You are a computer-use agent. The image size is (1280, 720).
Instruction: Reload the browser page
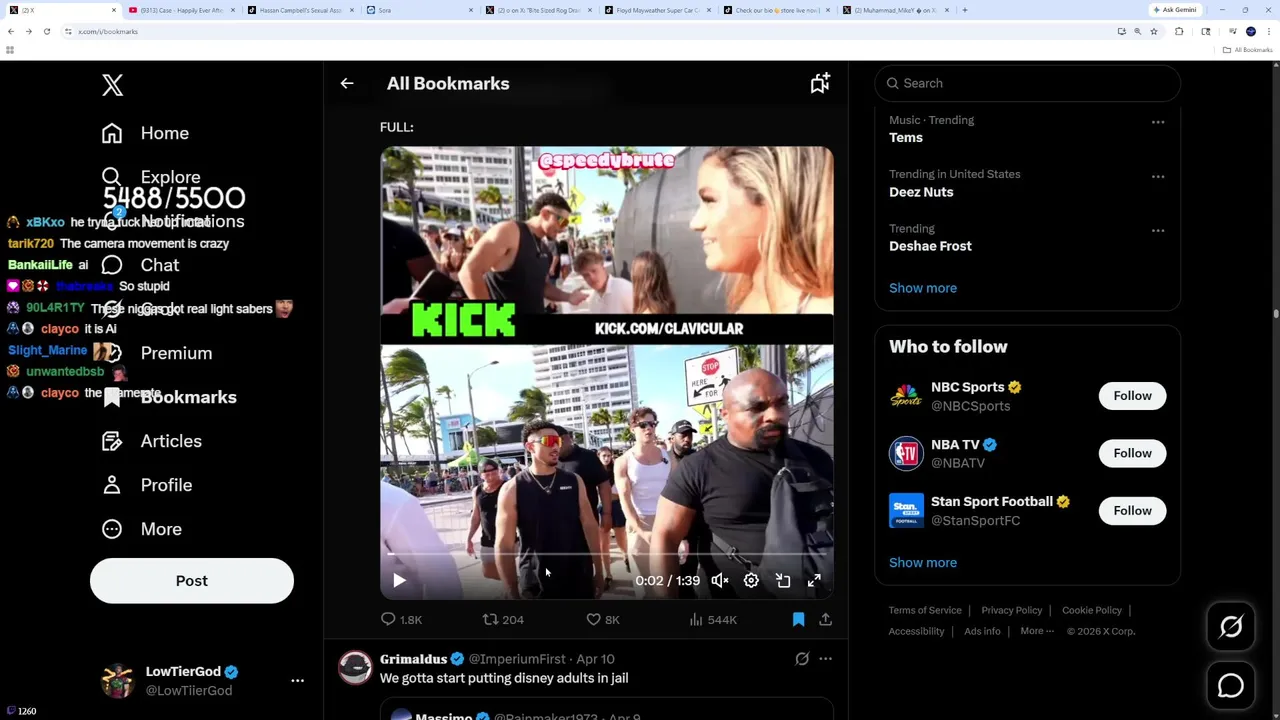point(46,31)
